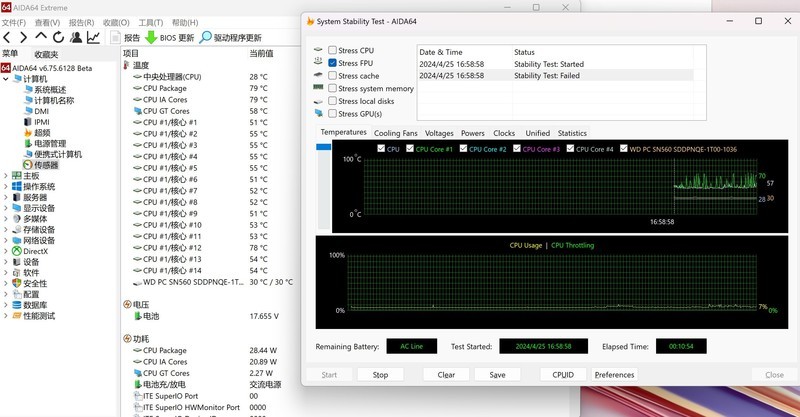Select IPMI item in tree
The width and height of the screenshot is (800, 417).
tap(42, 122)
